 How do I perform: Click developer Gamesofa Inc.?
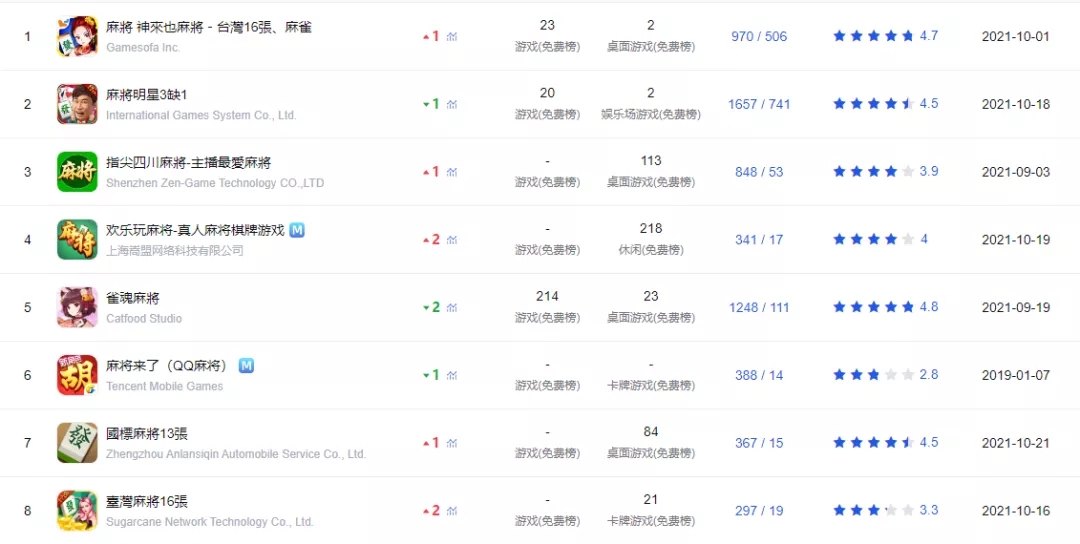[x=143, y=48]
